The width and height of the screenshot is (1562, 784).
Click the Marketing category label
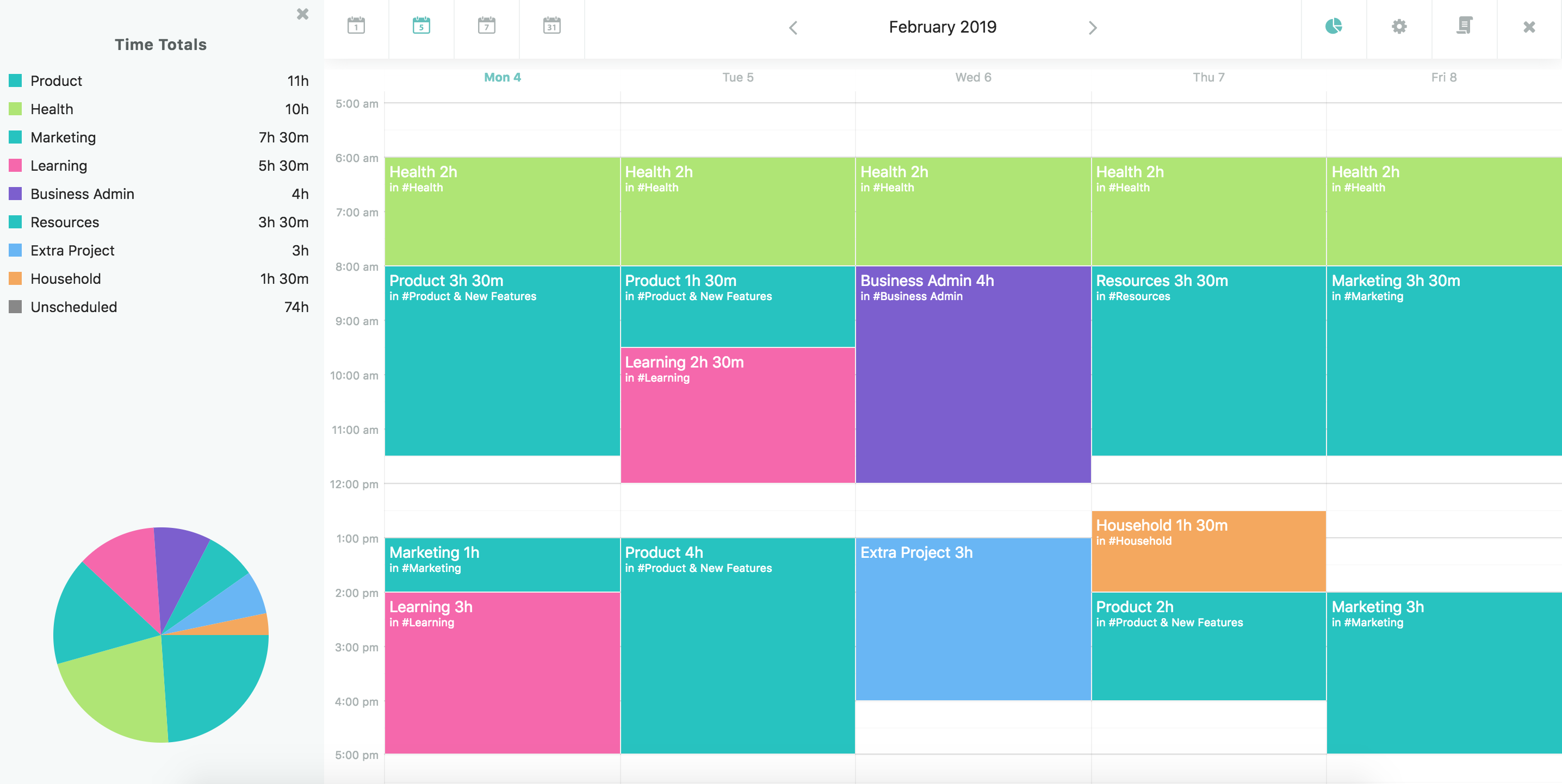click(x=63, y=137)
